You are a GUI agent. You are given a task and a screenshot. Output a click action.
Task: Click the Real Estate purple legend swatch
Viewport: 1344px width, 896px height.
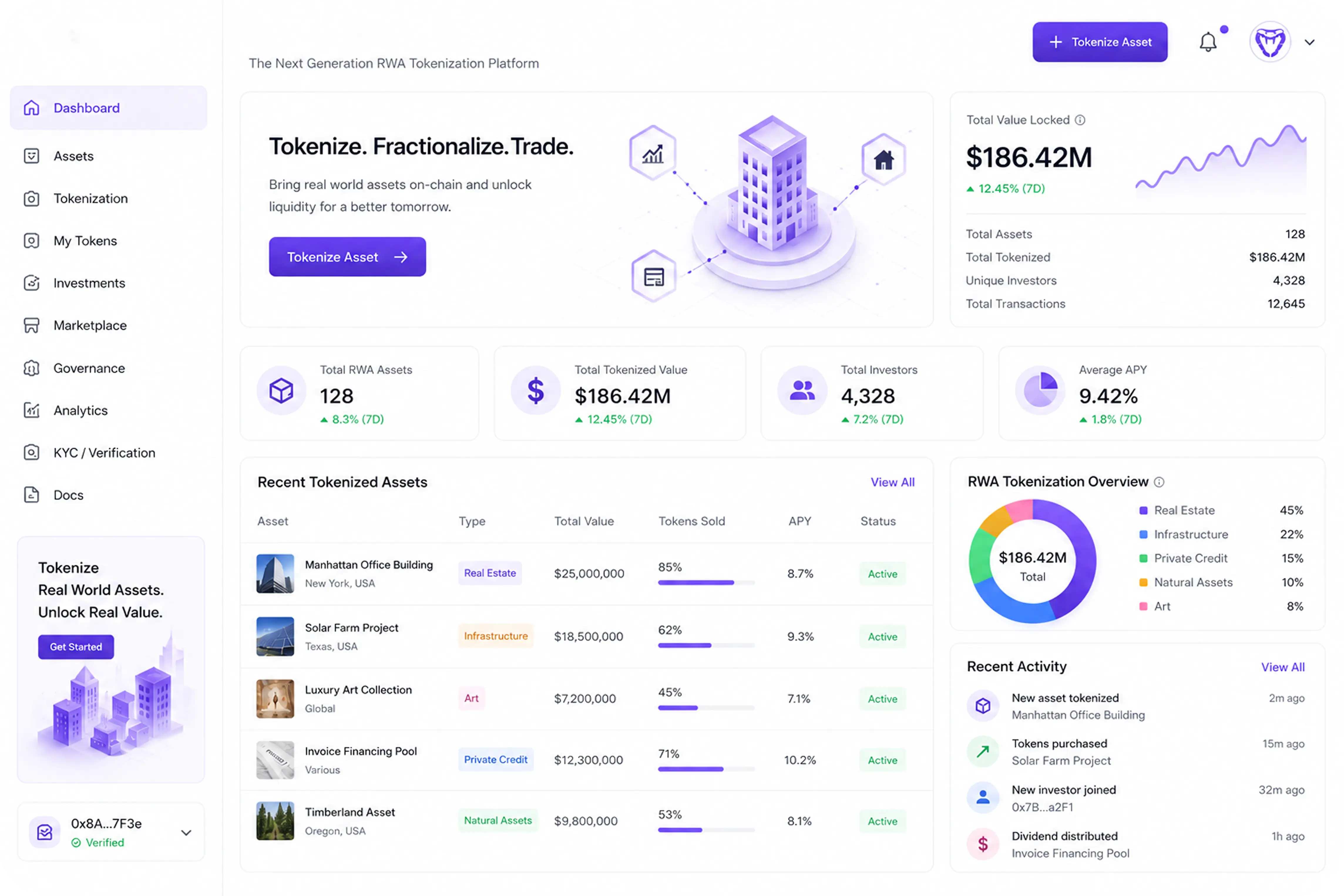pos(1143,510)
